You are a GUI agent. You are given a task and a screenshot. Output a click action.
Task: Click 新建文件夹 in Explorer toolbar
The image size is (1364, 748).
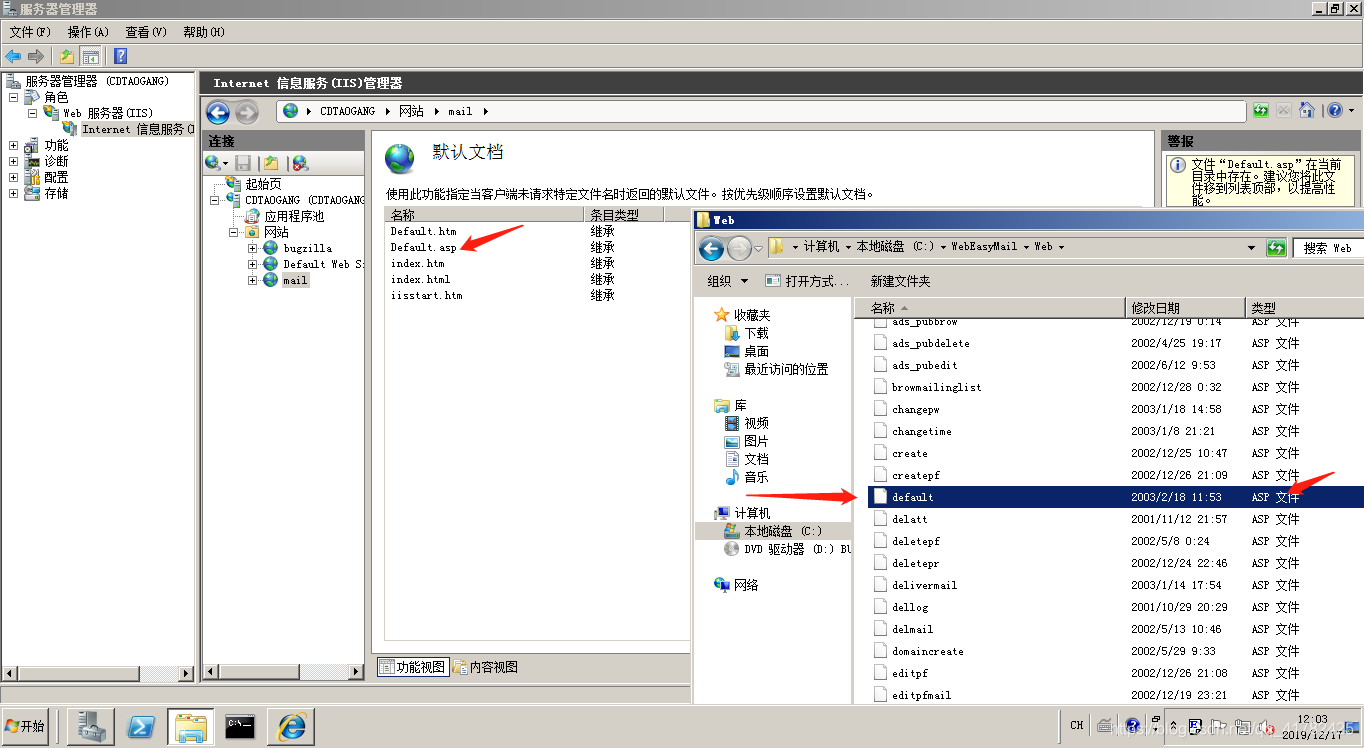pyautogui.click(x=900, y=281)
